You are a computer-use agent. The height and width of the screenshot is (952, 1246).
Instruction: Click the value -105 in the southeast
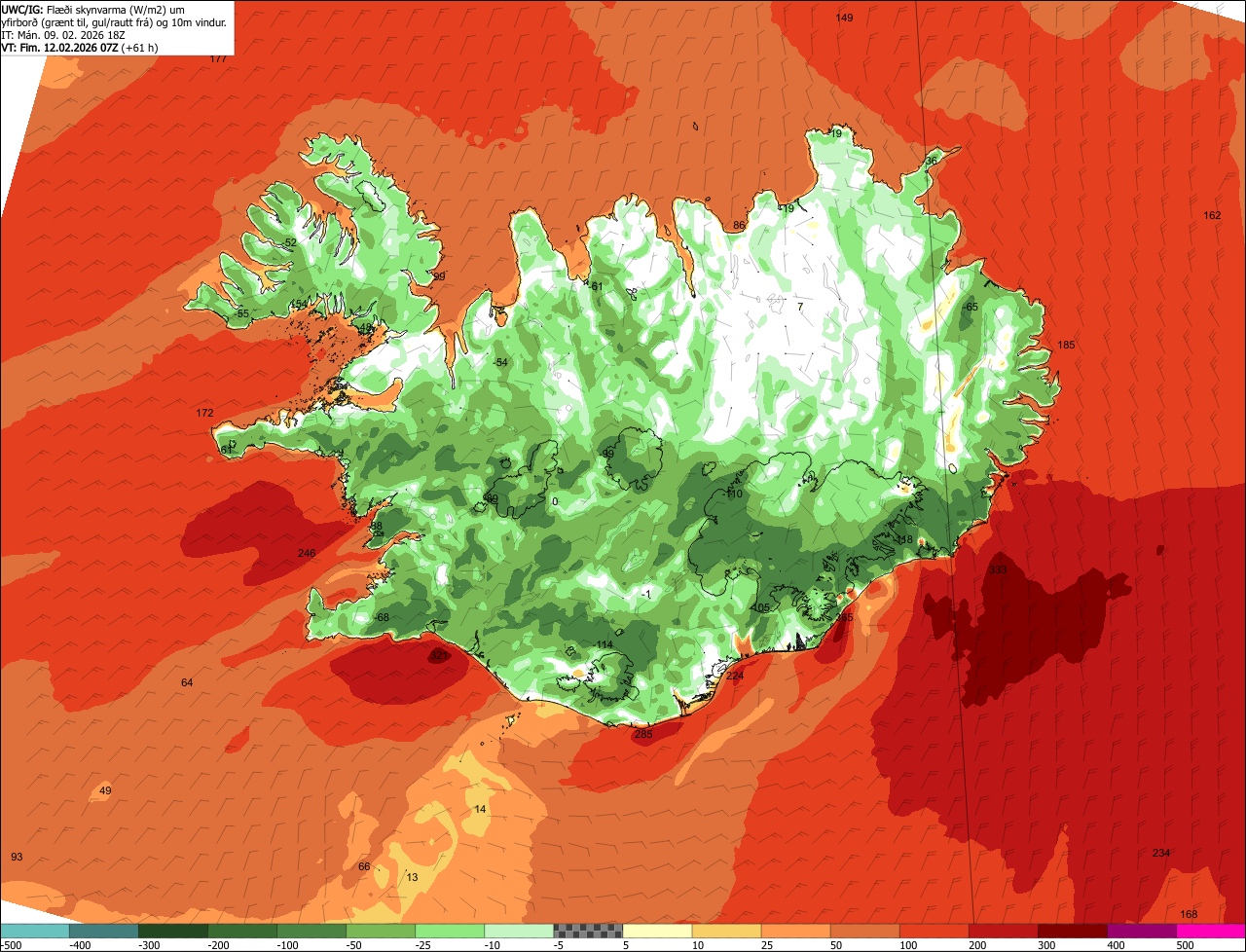(x=760, y=607)
